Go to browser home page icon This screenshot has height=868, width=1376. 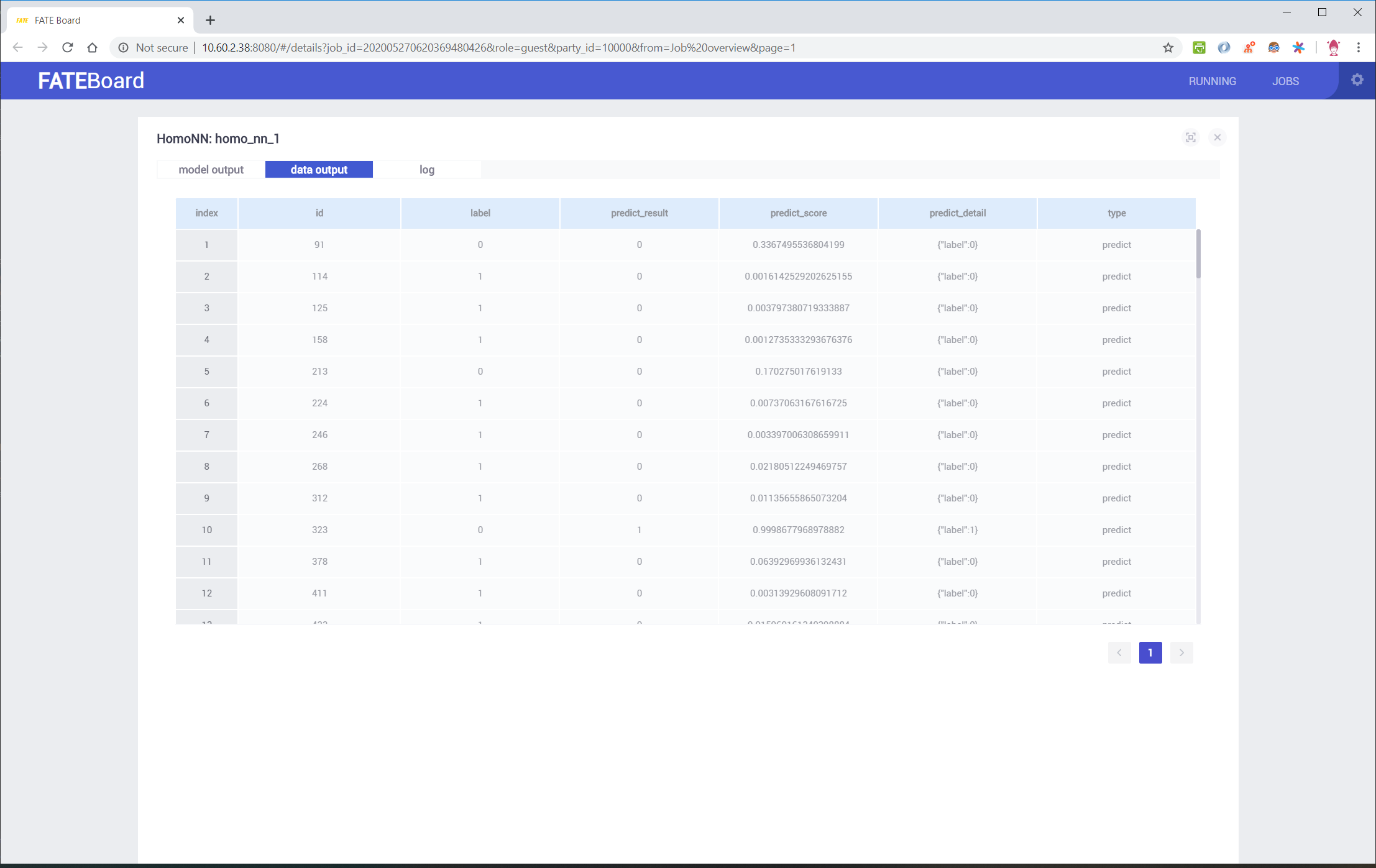click(92, 48)
